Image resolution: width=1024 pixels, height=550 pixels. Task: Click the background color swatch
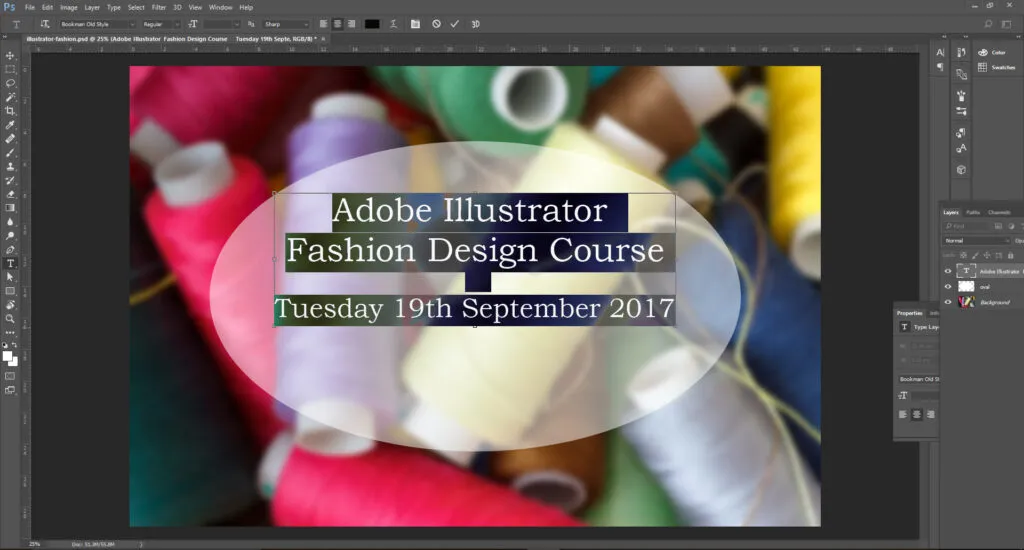(14, 361)
